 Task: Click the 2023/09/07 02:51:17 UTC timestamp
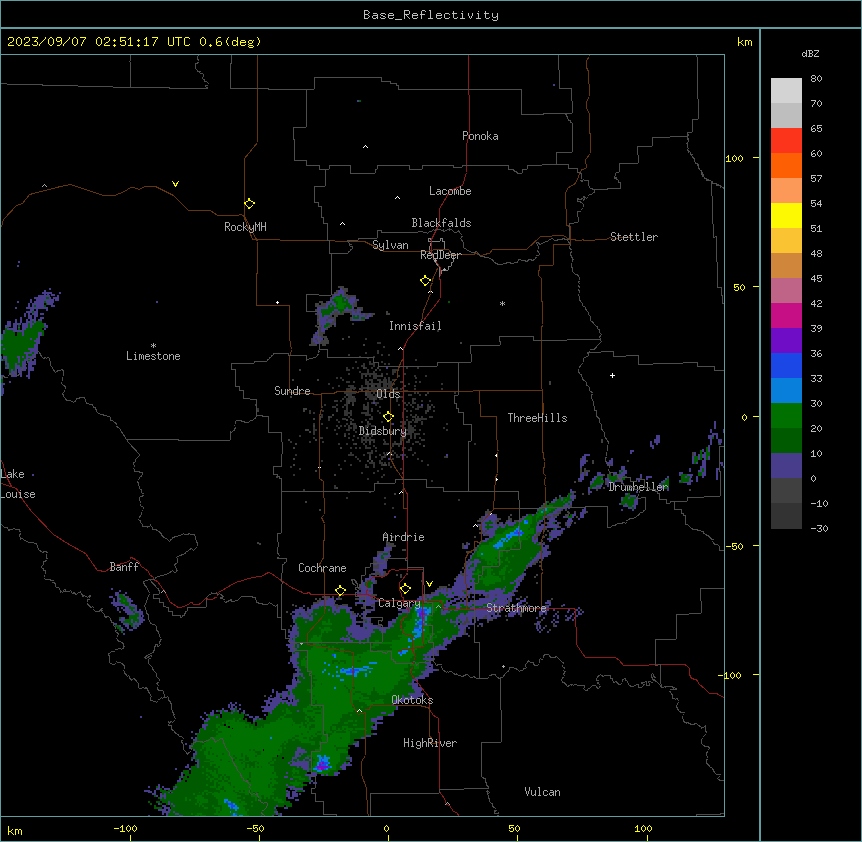(x=99, y=42)
